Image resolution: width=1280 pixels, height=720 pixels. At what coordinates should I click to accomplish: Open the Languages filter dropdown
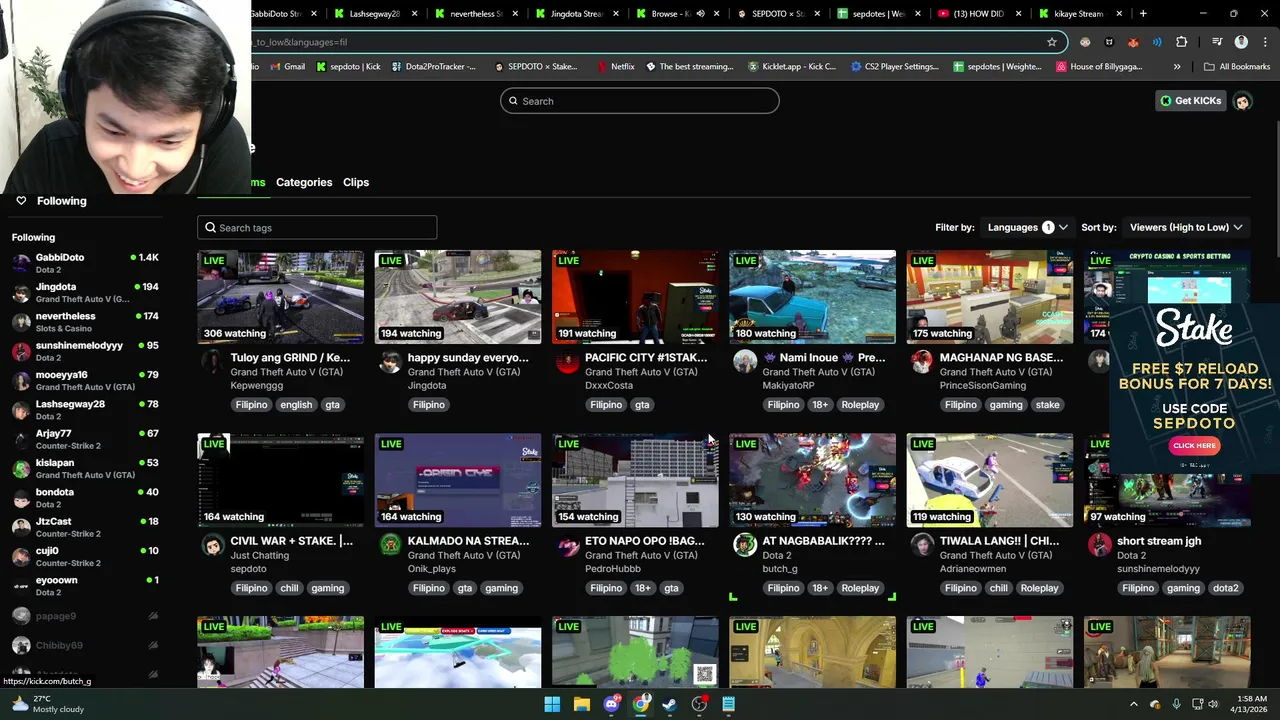[x=1028, y=227]
